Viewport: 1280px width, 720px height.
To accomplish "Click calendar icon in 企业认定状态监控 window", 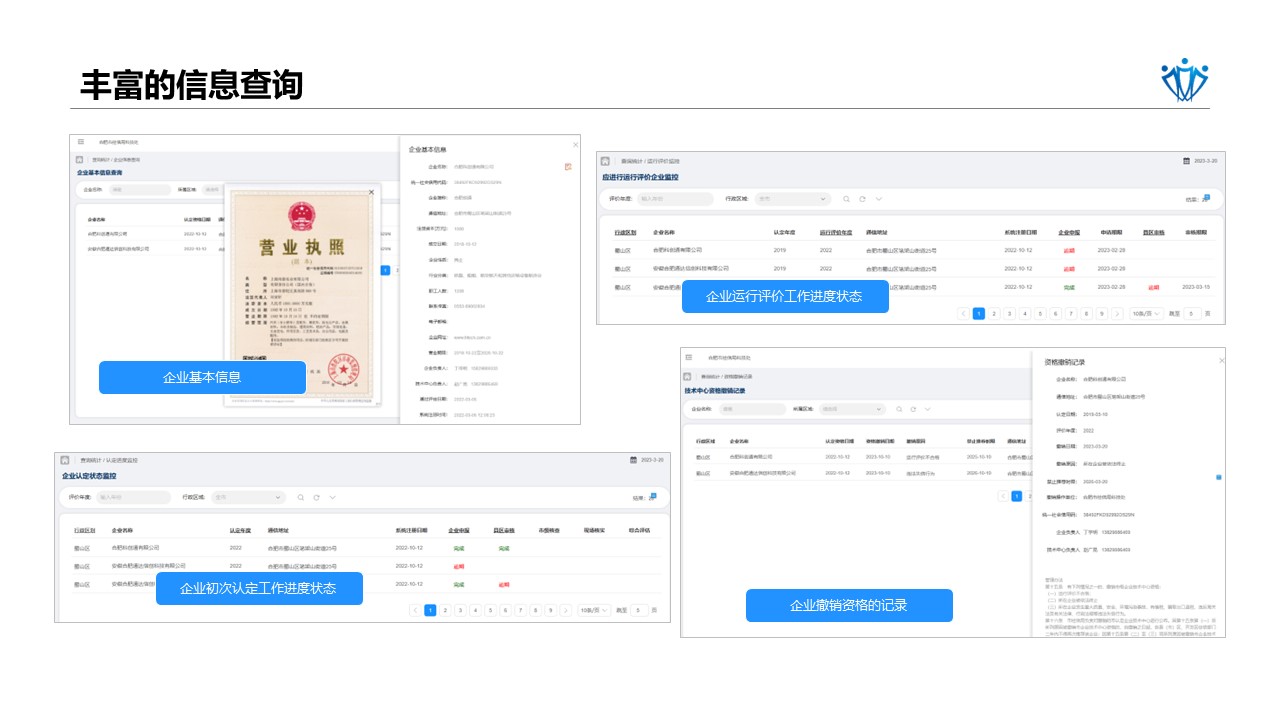I will 633,460.
